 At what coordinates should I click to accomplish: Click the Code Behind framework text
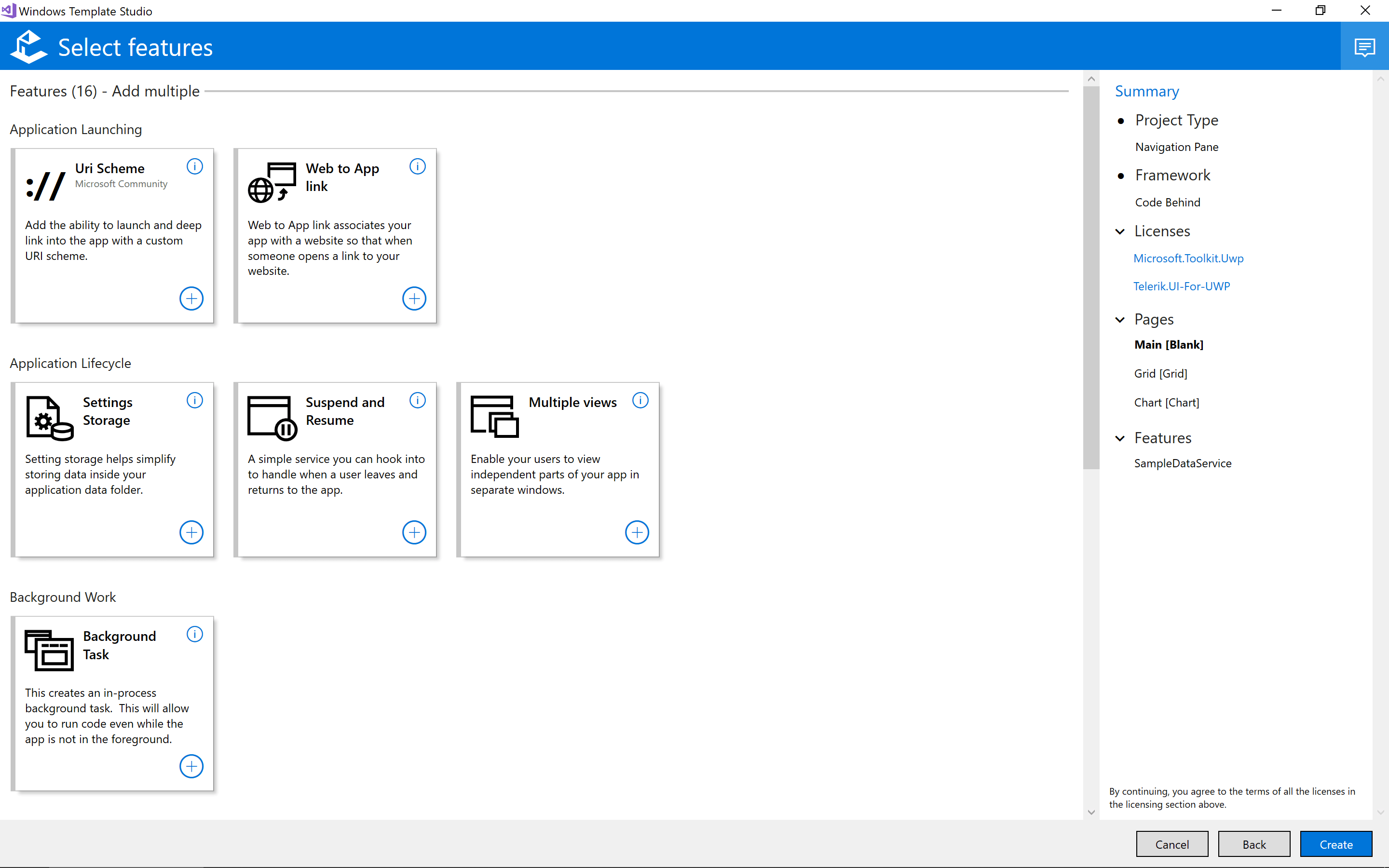click(x=1168, y=202)
